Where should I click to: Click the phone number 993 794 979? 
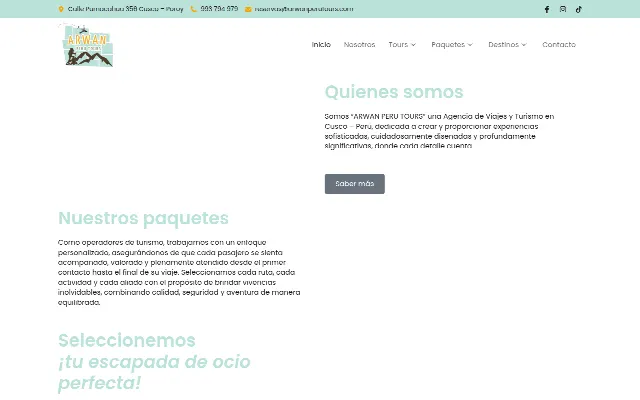point(219,9)
